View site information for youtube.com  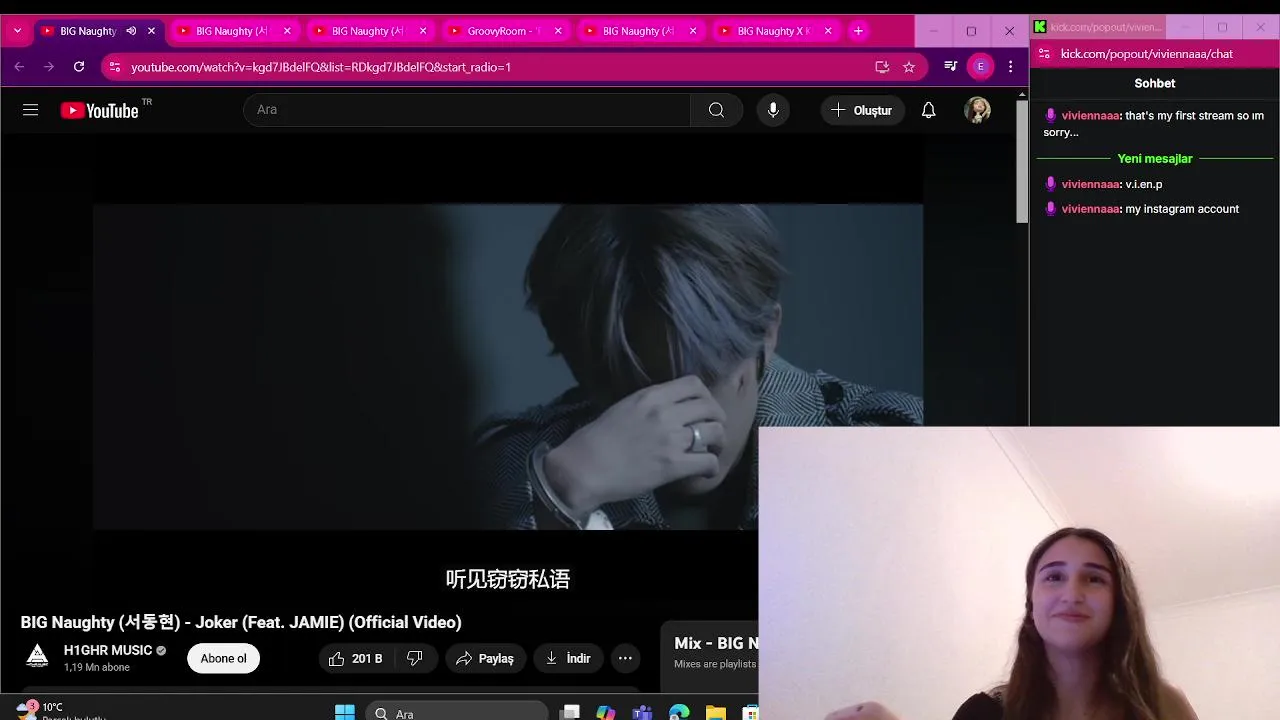[114, 67]
